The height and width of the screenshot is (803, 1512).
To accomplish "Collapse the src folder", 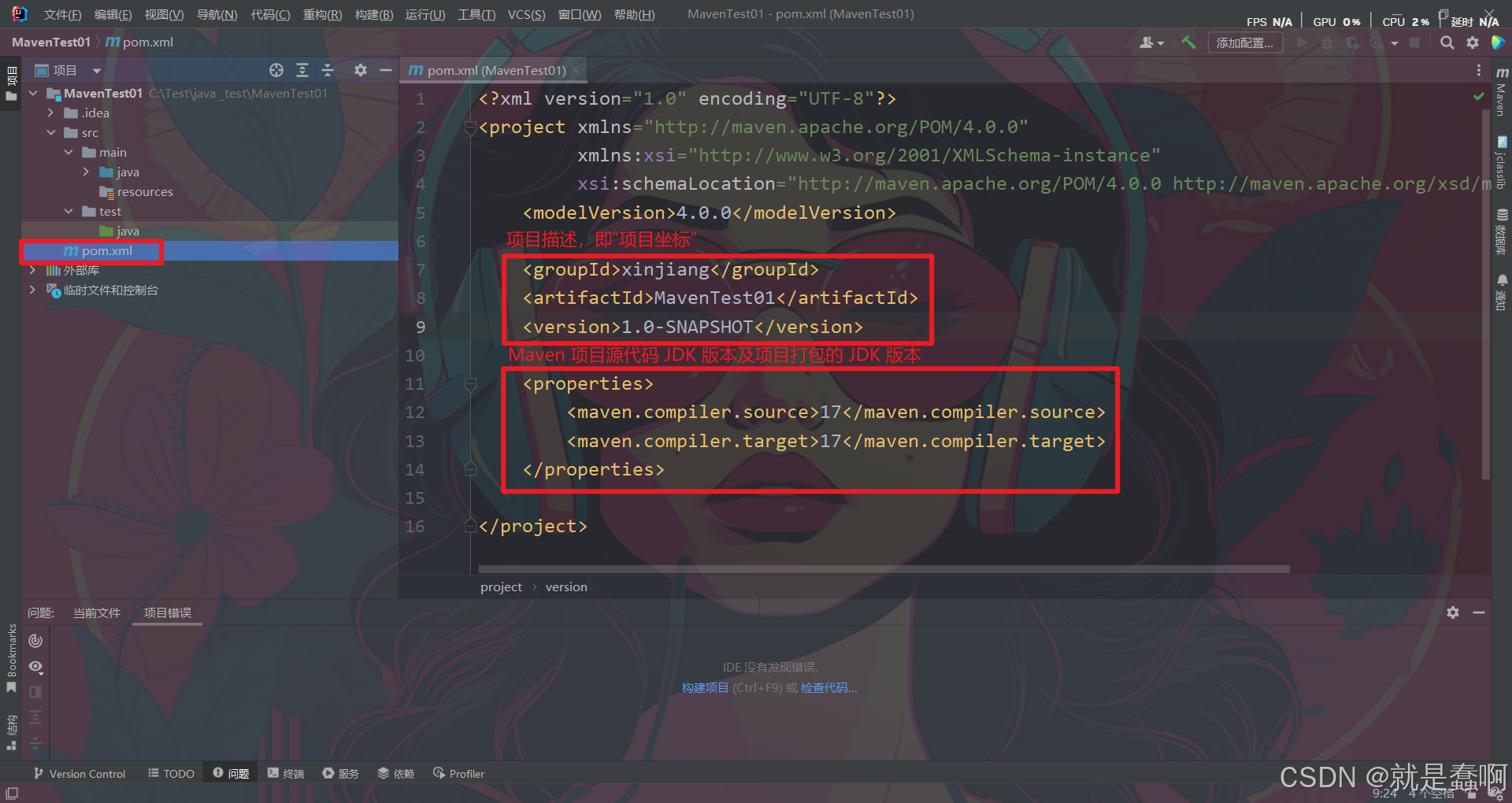I will (50, 132).
